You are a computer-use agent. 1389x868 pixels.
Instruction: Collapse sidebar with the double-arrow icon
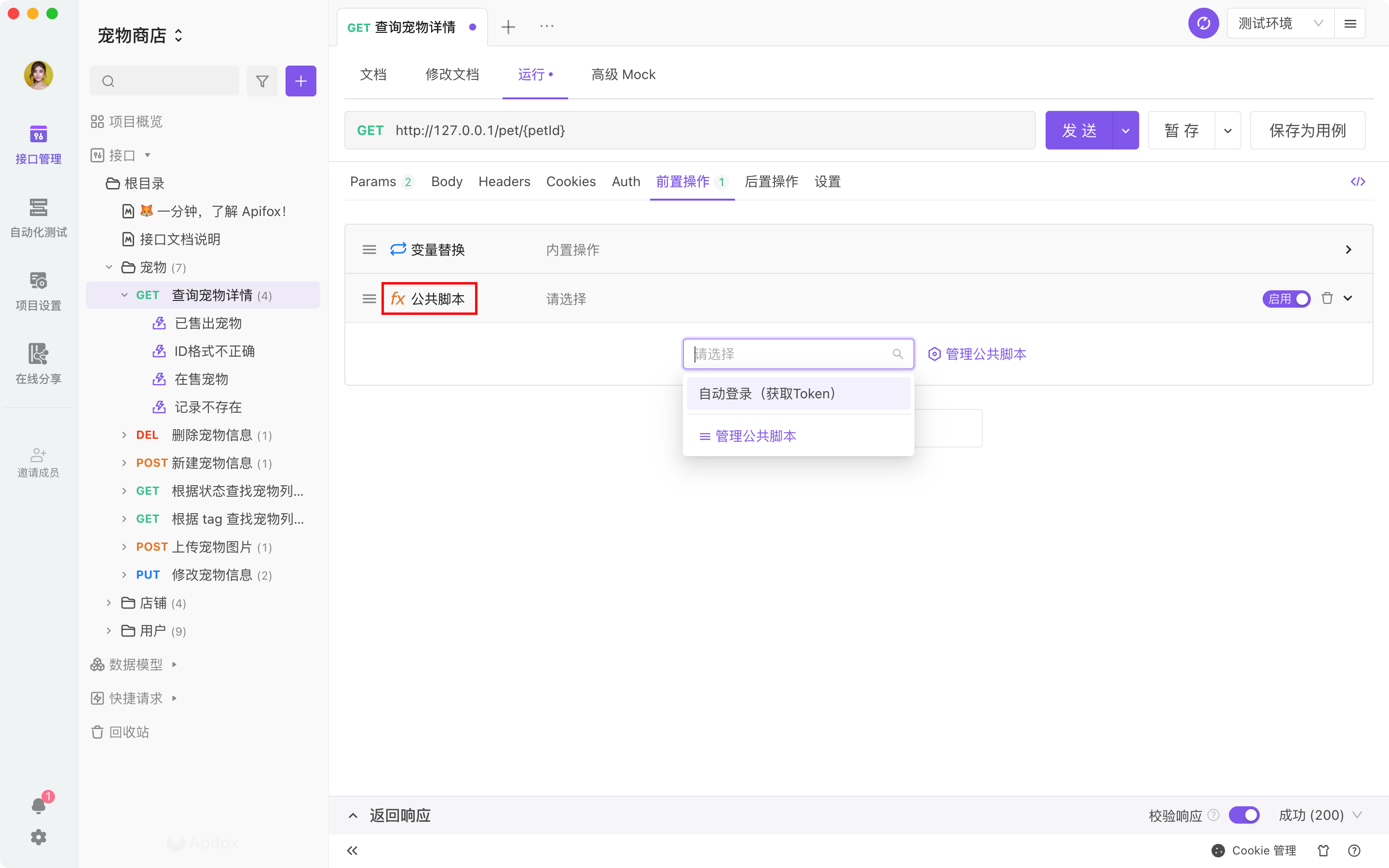[353, 850]
